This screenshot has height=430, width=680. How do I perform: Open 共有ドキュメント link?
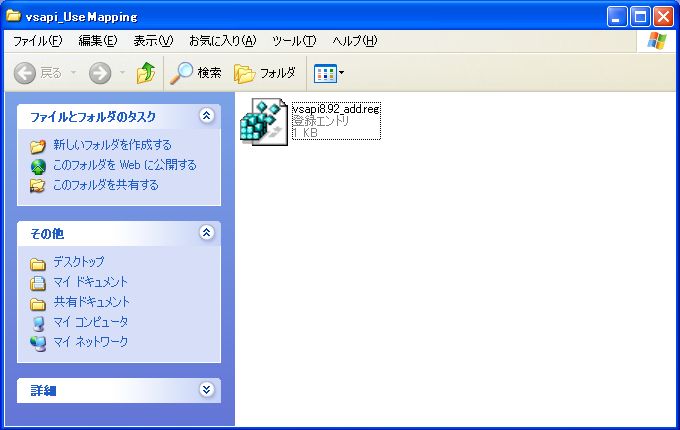pos(91,302)
